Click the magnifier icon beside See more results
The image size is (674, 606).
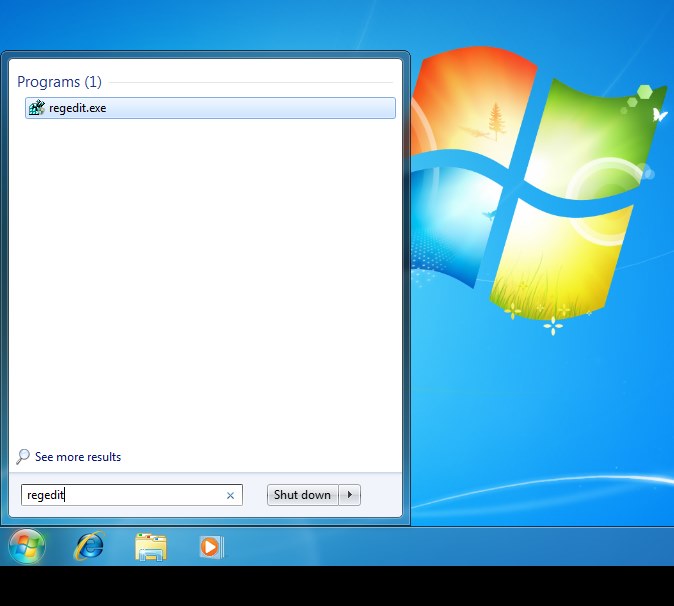[x=23, y=456]
